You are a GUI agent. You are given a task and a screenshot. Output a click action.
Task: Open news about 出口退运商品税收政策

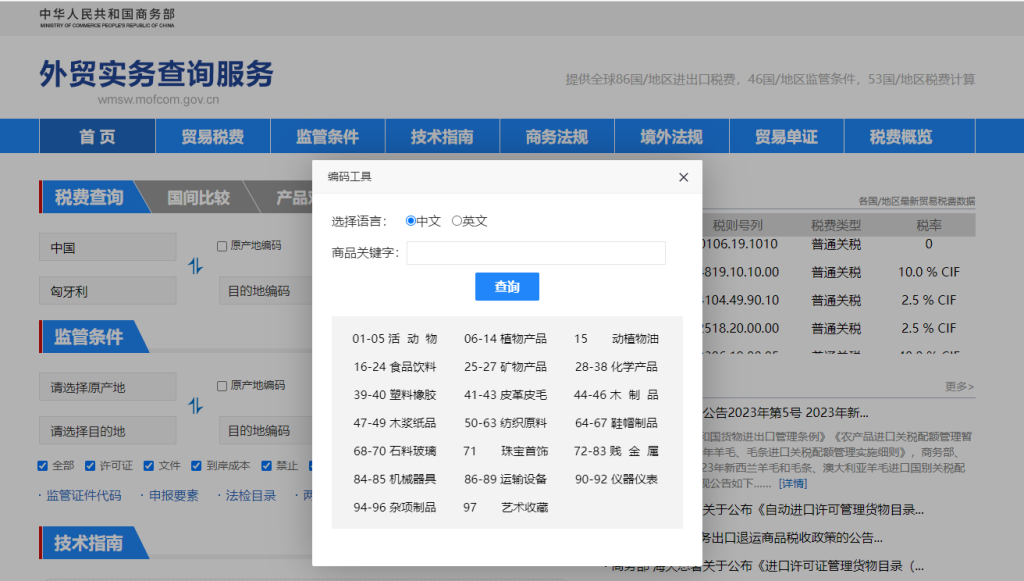(793, 538)
